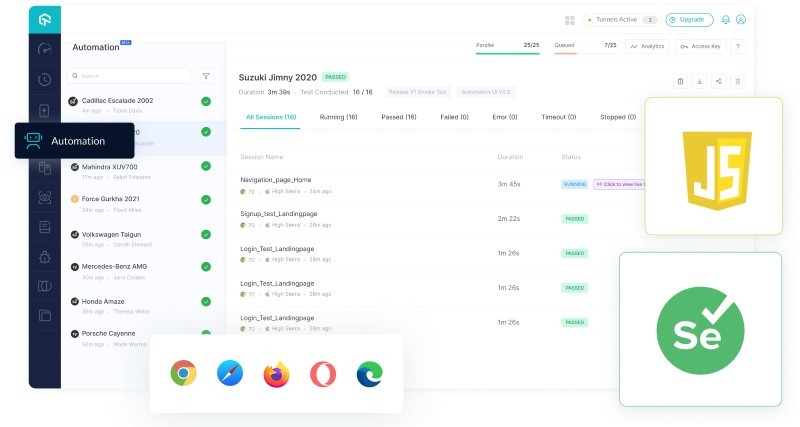This screenshot has height=427, width=800.
Task: Open the document log icon in sidebar
Action: point(45,227)
